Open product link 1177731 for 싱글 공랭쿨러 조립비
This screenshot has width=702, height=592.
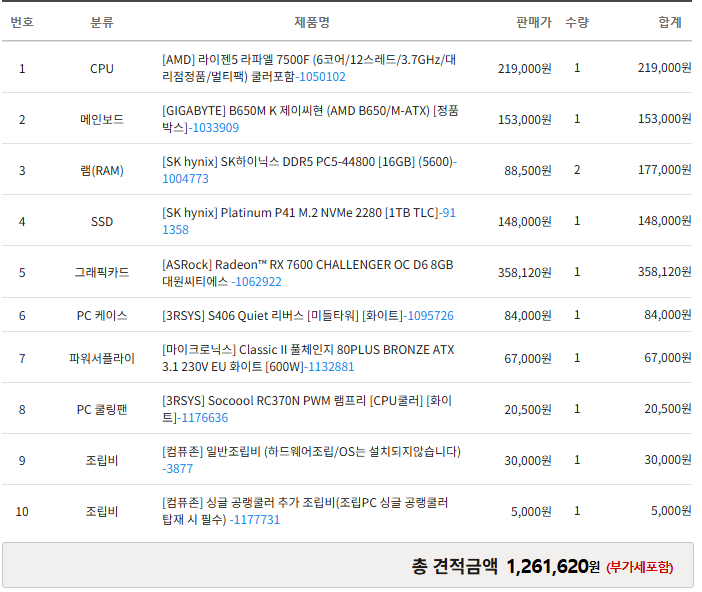pos(257,520)
